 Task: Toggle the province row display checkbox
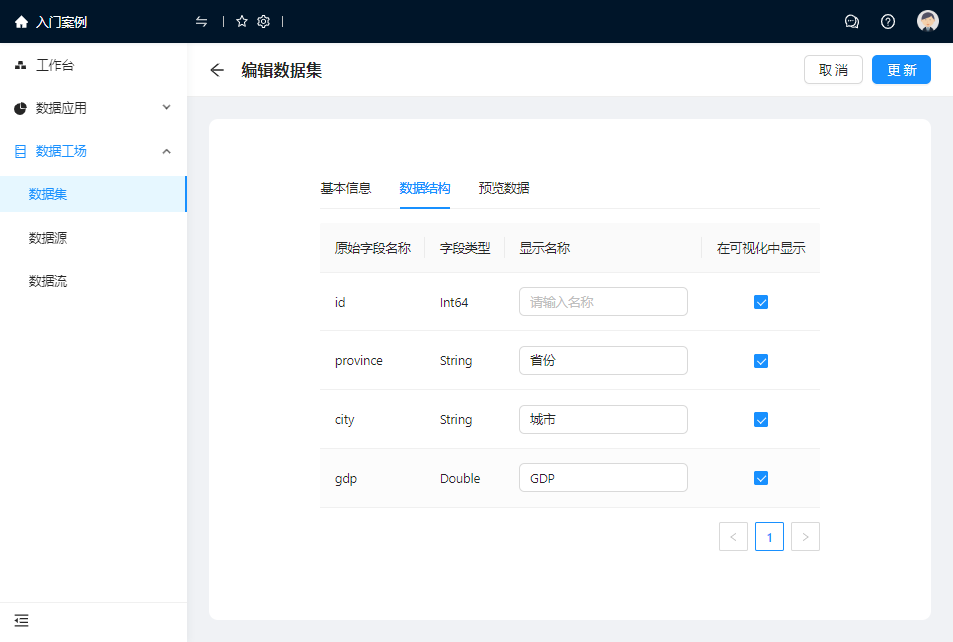pos(761,361)
